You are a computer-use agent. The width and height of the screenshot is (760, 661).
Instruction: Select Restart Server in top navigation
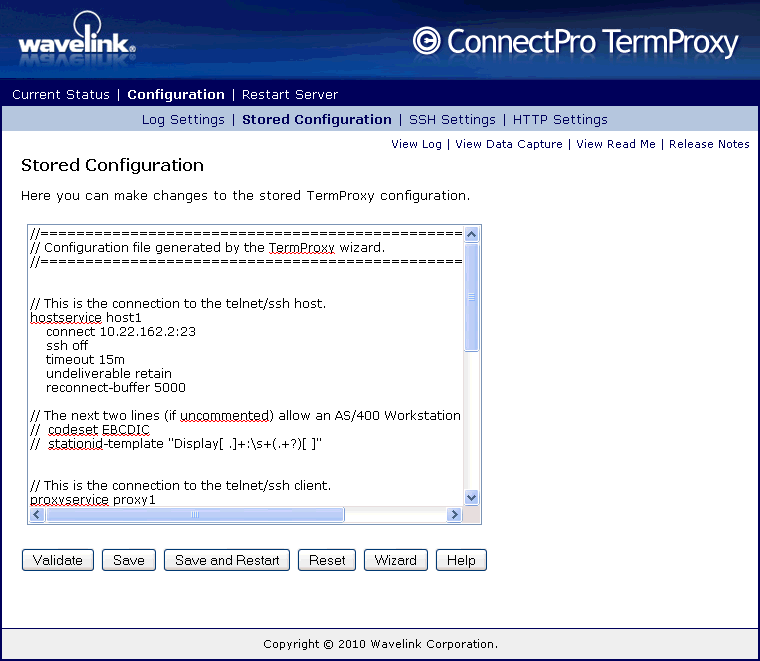290,94
